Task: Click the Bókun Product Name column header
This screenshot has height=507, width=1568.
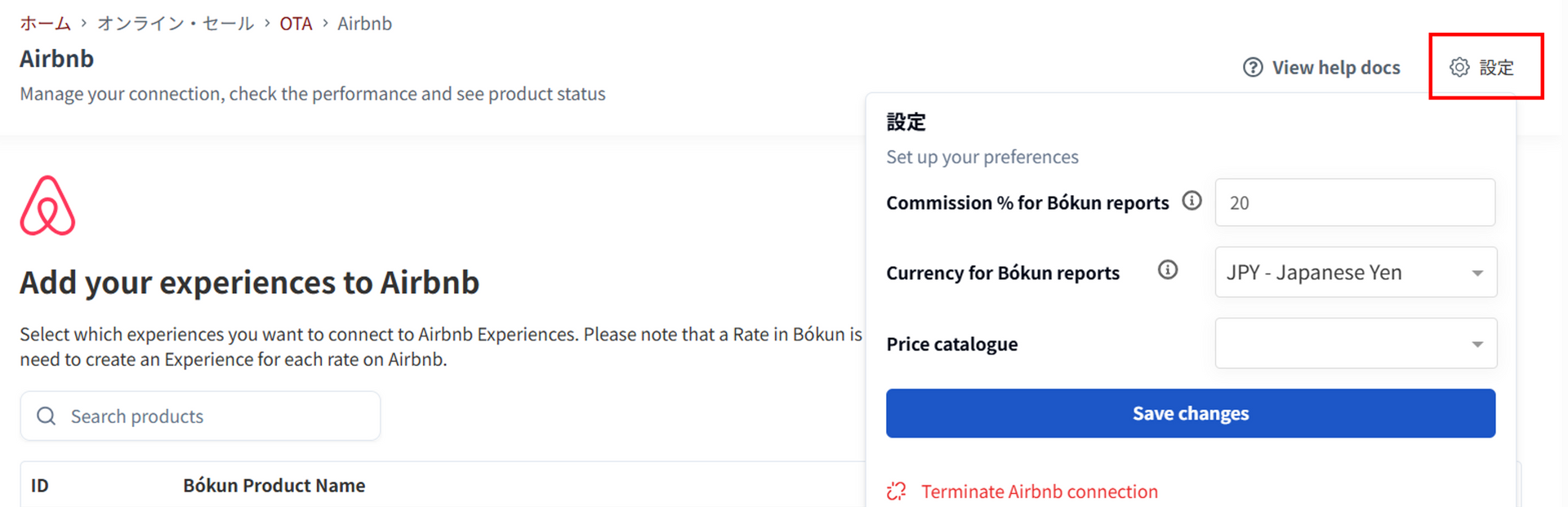Action: (x=274, y=485)
